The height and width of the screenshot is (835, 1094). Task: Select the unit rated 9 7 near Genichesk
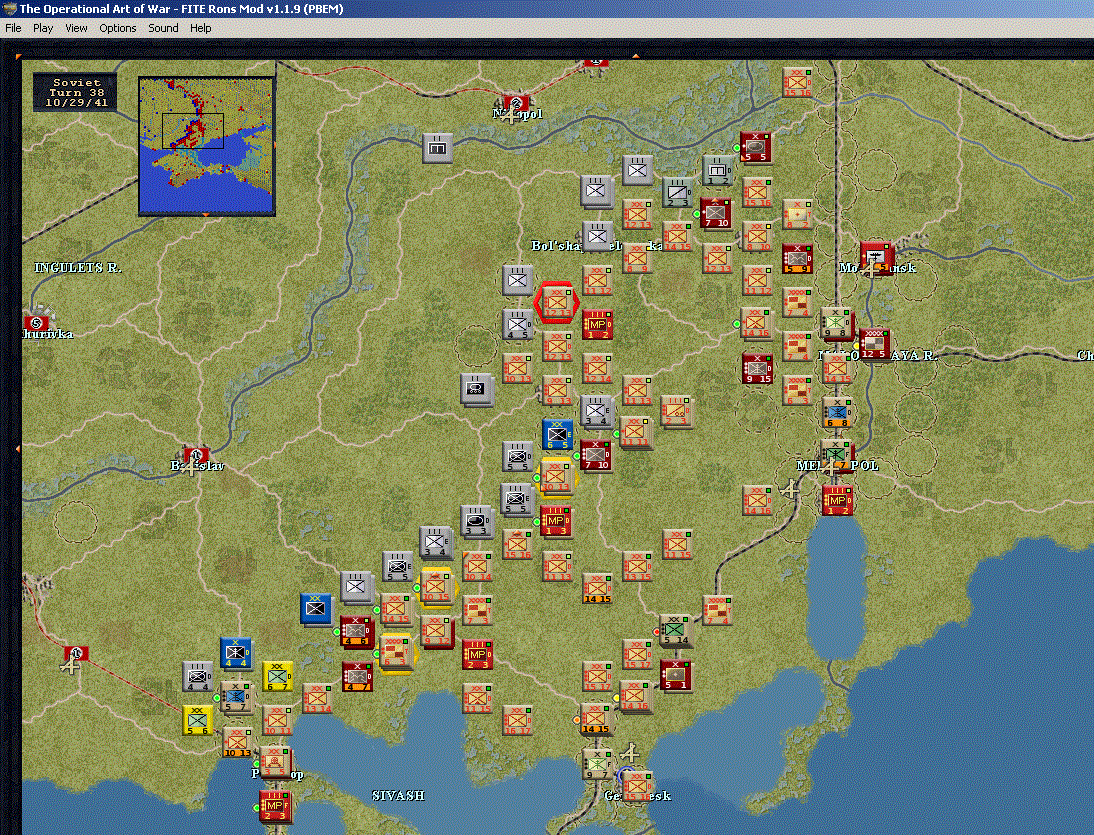click(x=598, y=765)
